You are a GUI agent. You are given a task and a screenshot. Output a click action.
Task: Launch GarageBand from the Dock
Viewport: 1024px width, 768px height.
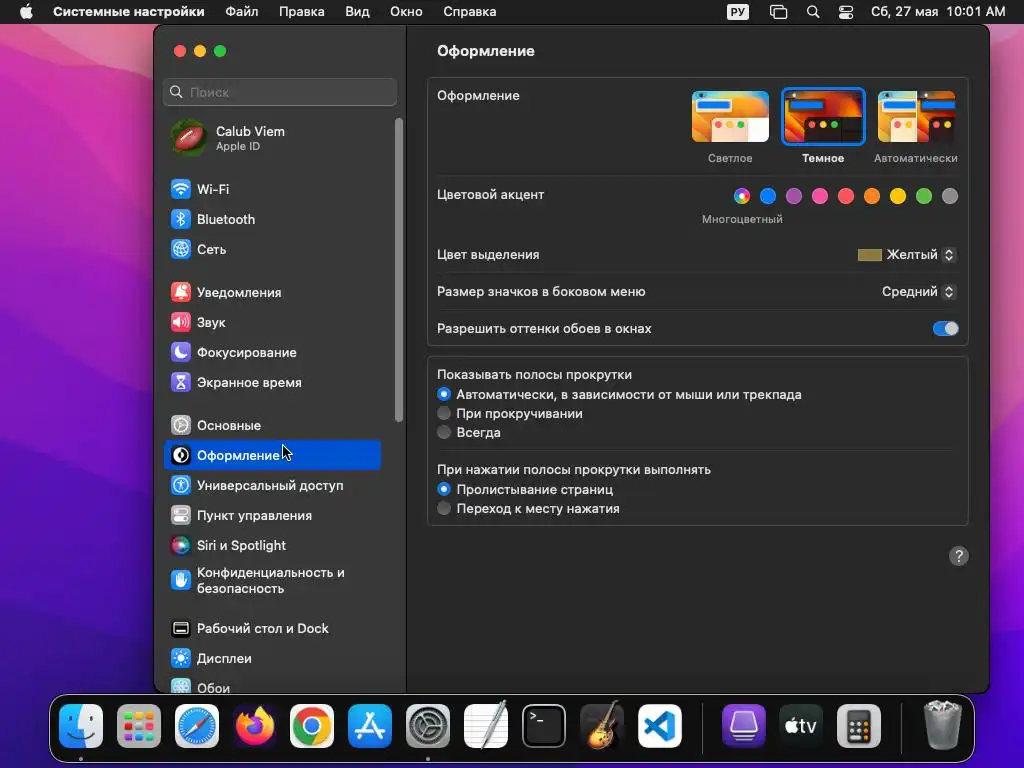(x=601, y=726)
